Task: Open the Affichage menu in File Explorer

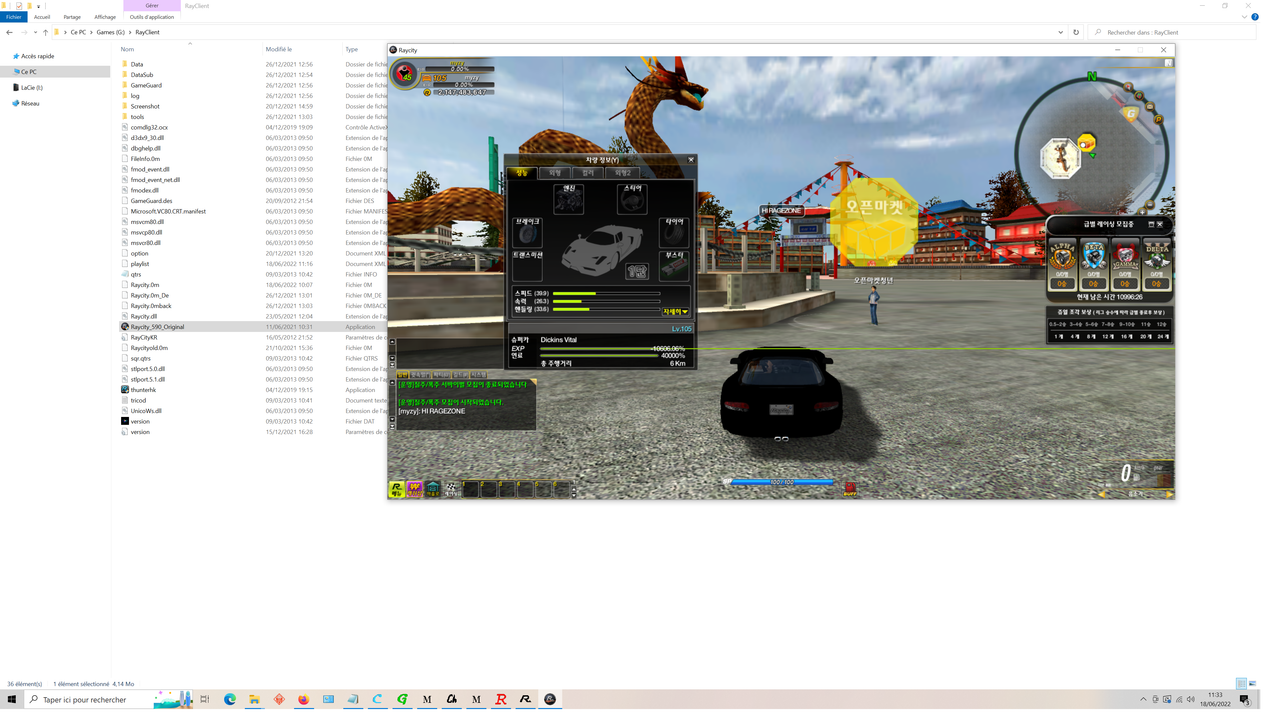Action: tap(105, 16)
